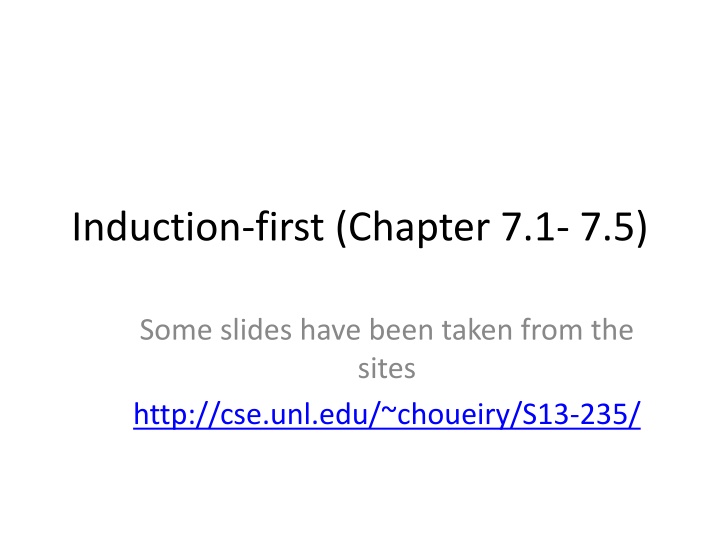Click the 'http://' portion of the link

point(176,415)
